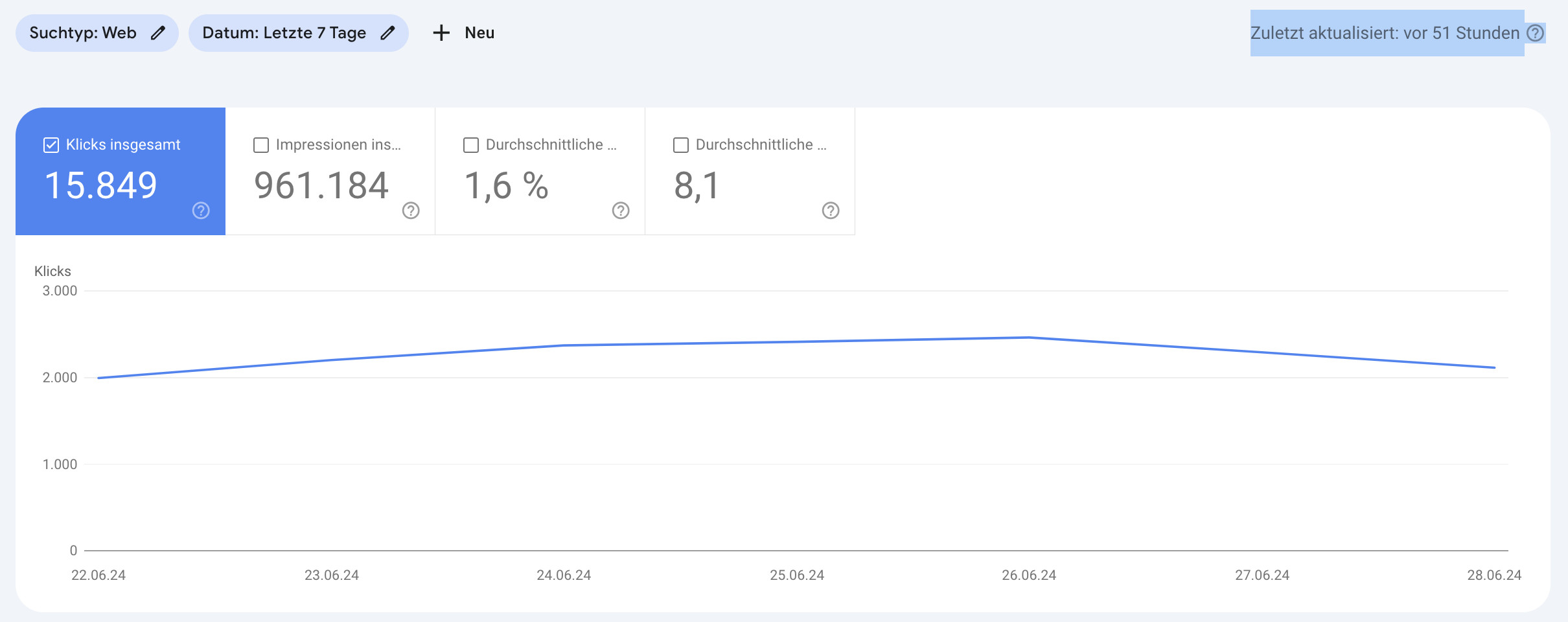Edit the date range via pencil icon
1568x622 pixels.
[x=387, y=32]
